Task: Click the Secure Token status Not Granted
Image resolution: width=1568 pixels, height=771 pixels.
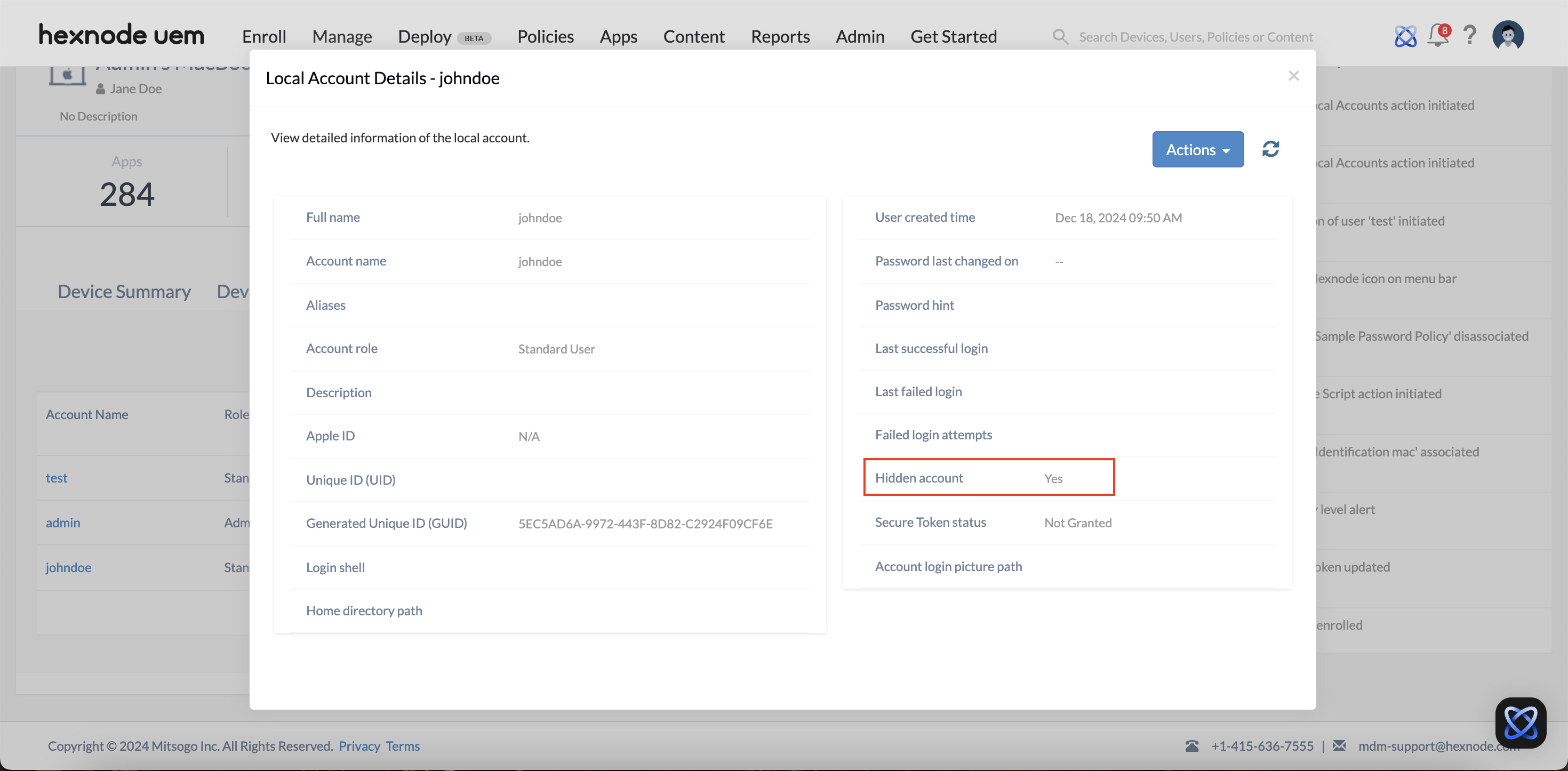Action: tap(1078, 523)
